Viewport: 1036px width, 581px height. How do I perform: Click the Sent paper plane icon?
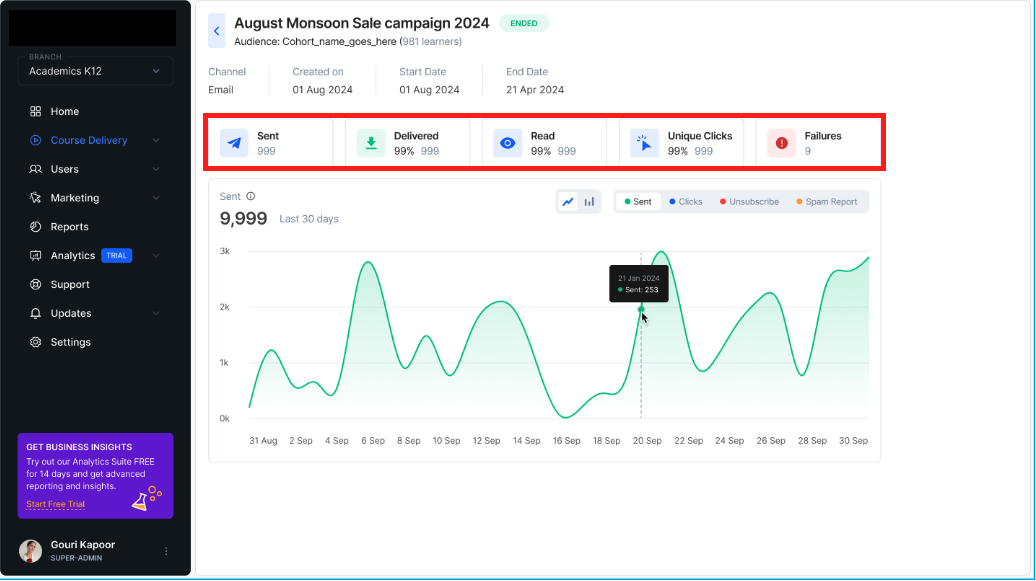(234, 143)
